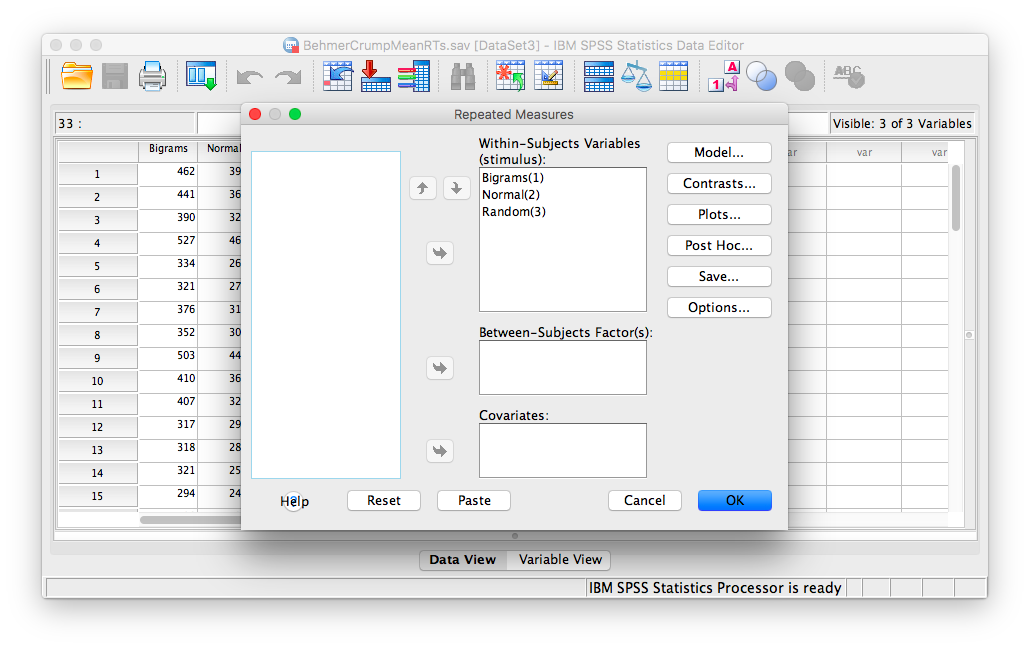Click the Print icon in toolbar
This screenshot has height=649, width=1030.
coord(152,76)
